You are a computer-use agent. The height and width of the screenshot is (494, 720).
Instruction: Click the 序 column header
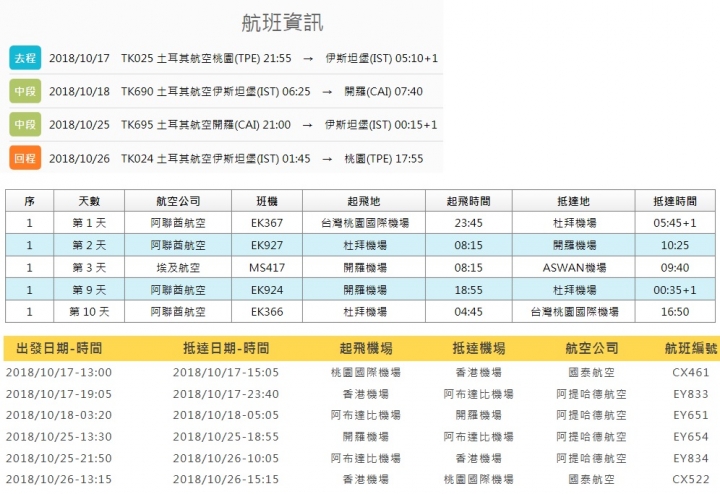click(x=29, y=201)
